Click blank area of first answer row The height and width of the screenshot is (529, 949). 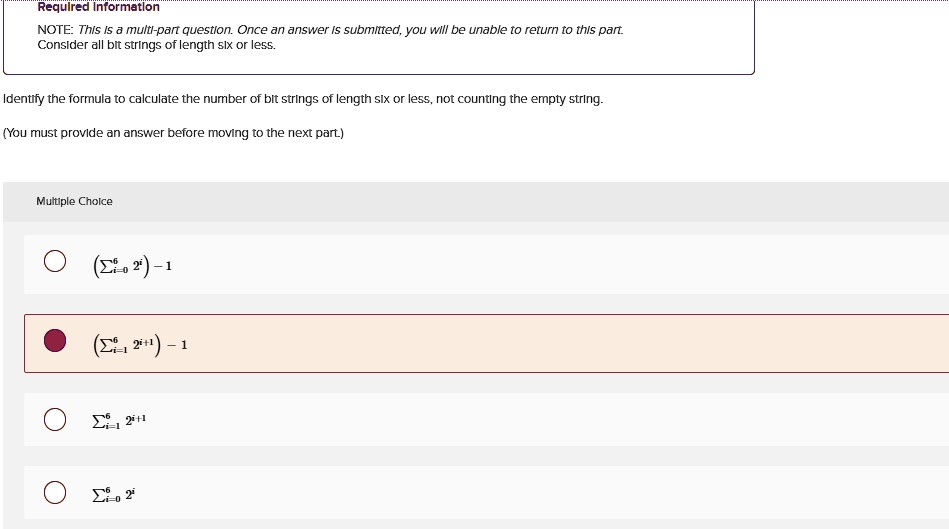pos(545,264)
